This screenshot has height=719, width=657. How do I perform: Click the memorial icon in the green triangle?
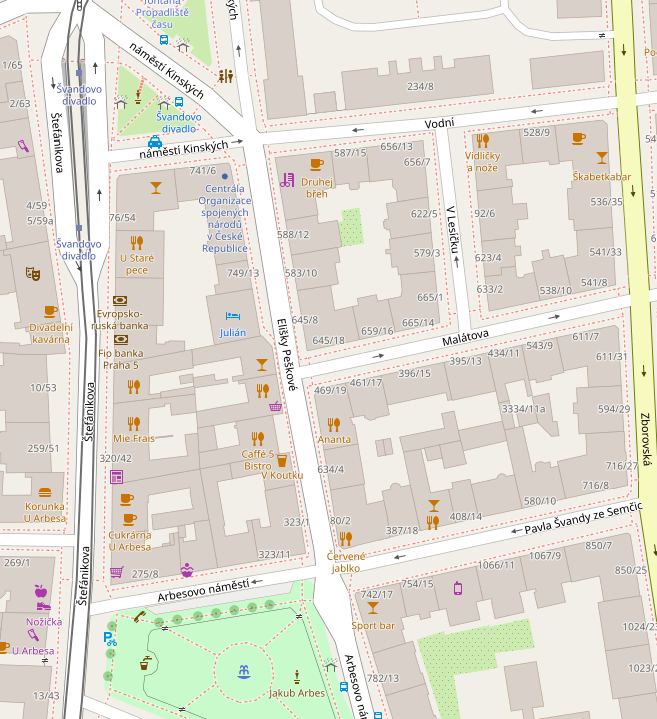pyautogui.click(x=138, y=97)
